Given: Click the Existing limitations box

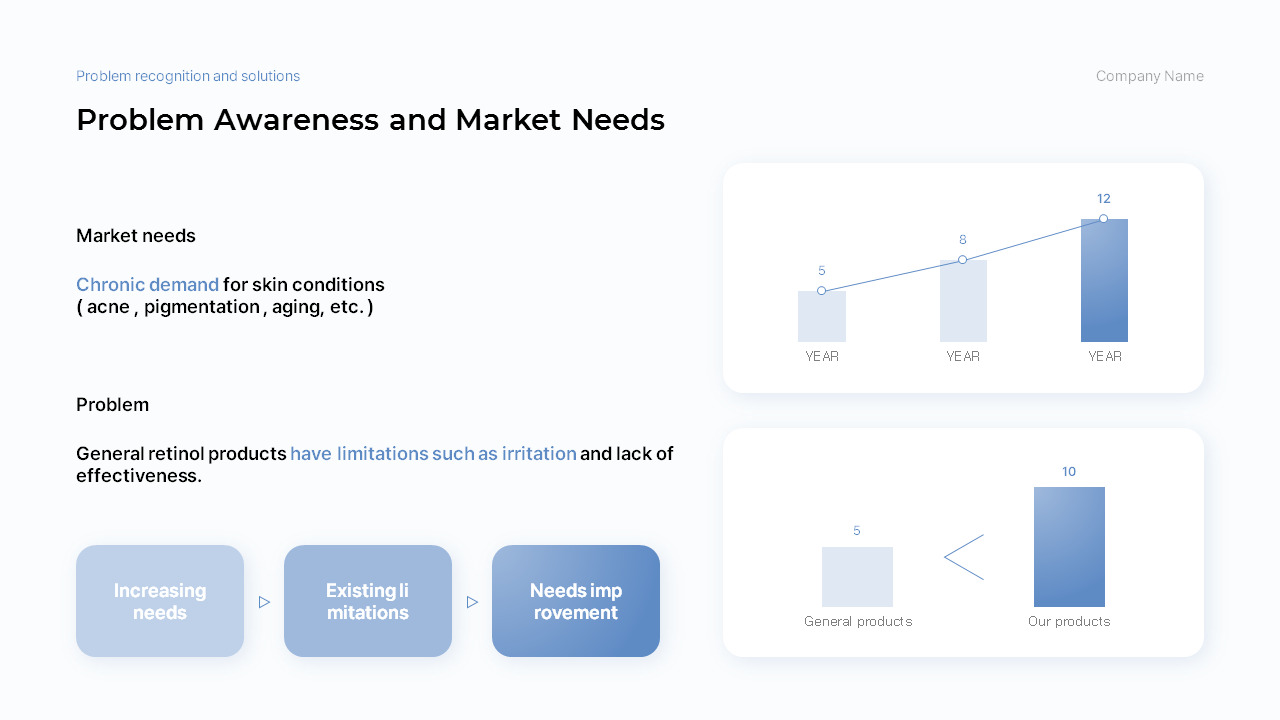Looking at the screenshot, I should (368, 601).
